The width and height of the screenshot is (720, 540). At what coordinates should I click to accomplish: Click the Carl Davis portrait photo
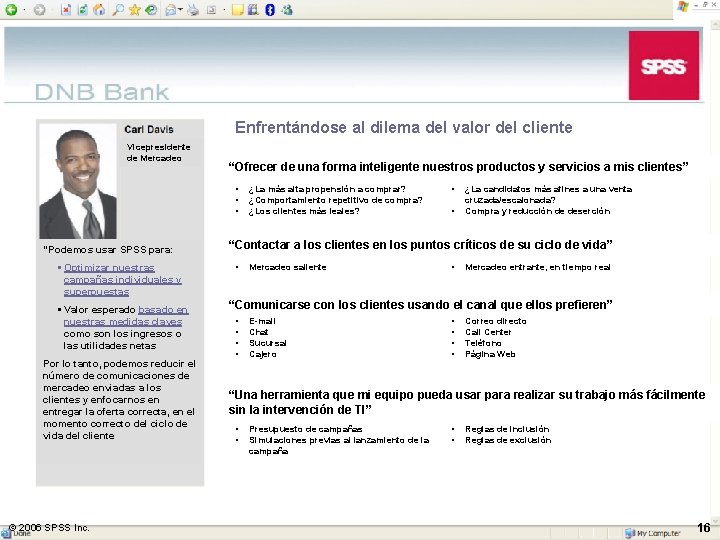pyautogui.click(x=78, y=181)
